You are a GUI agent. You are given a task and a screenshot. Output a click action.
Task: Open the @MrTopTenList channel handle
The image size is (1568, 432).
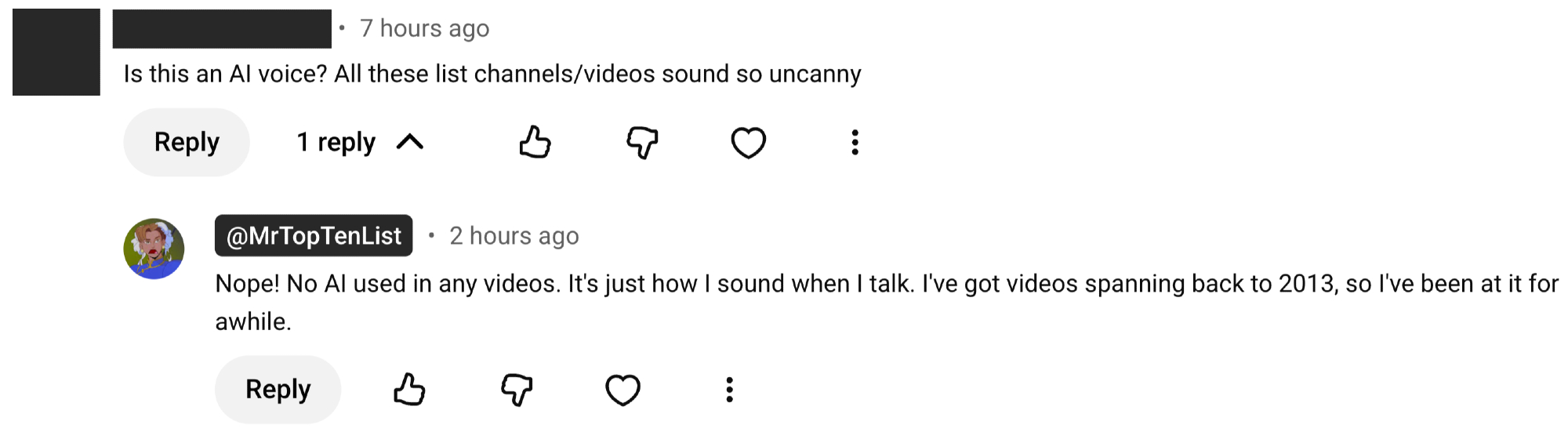tap(314, 236)
